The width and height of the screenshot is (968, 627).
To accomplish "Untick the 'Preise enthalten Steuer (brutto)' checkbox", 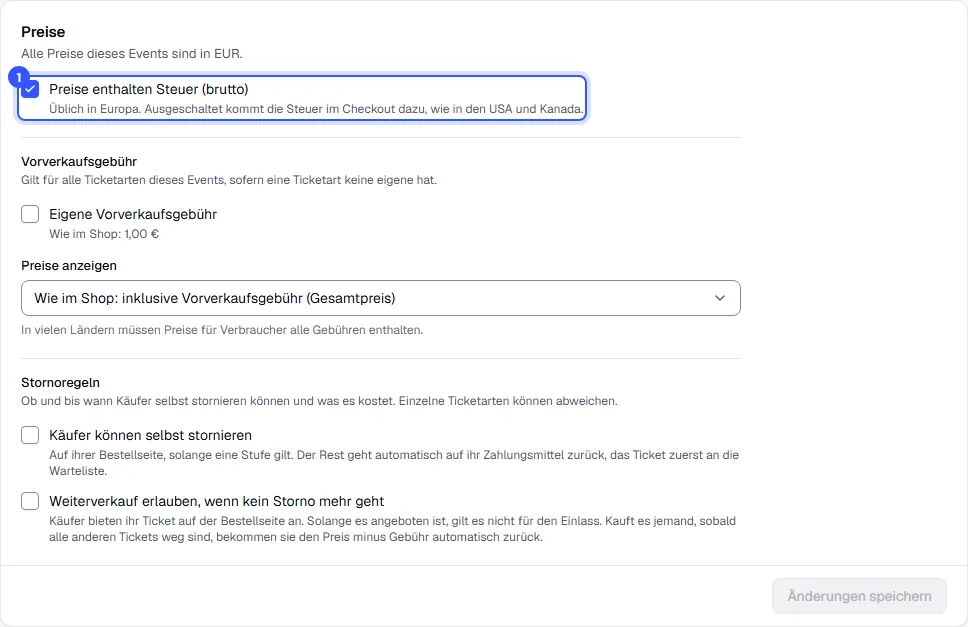I will pyautogui.click(x=30, y=89).
